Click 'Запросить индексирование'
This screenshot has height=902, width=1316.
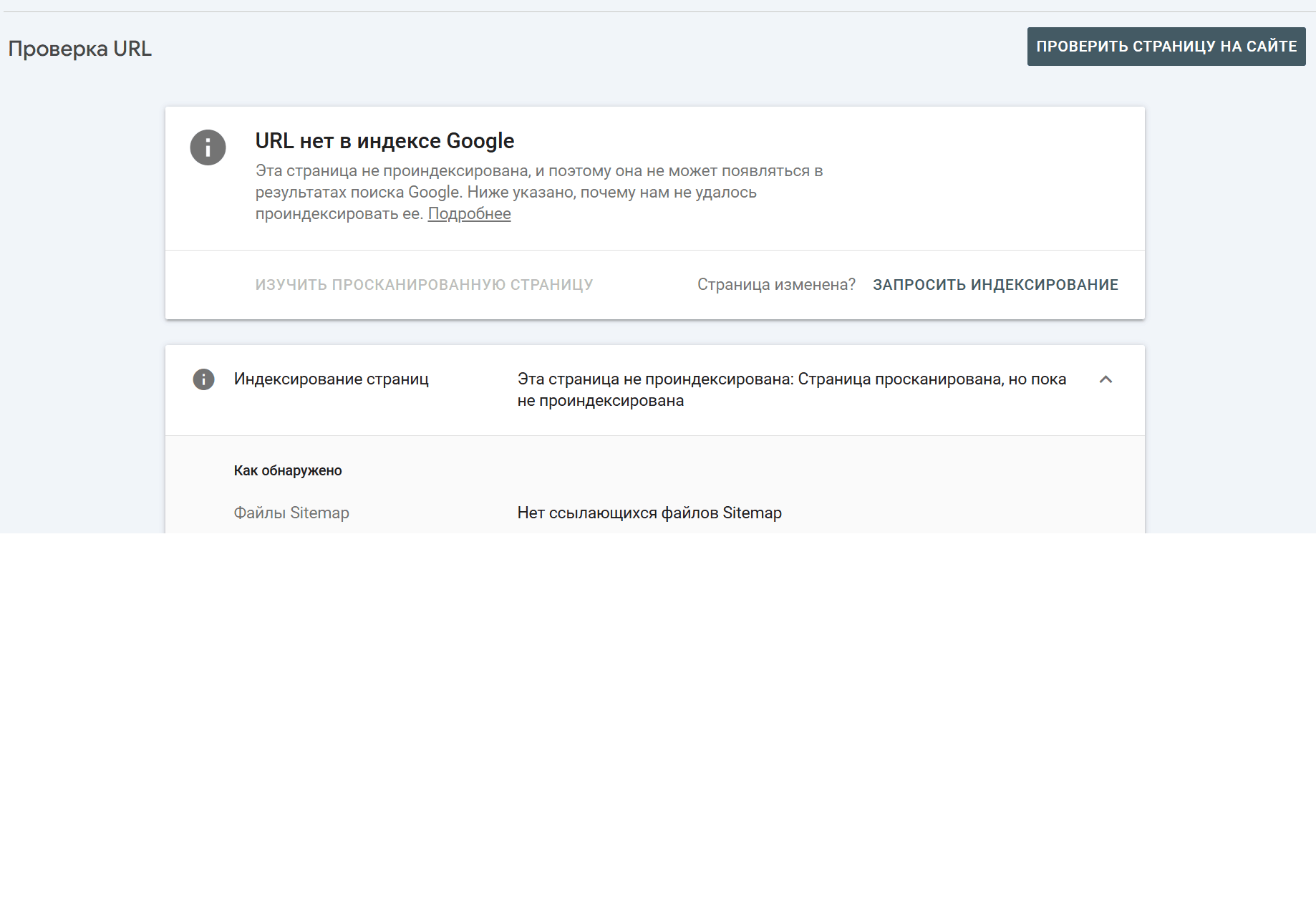tap(995, 285)
